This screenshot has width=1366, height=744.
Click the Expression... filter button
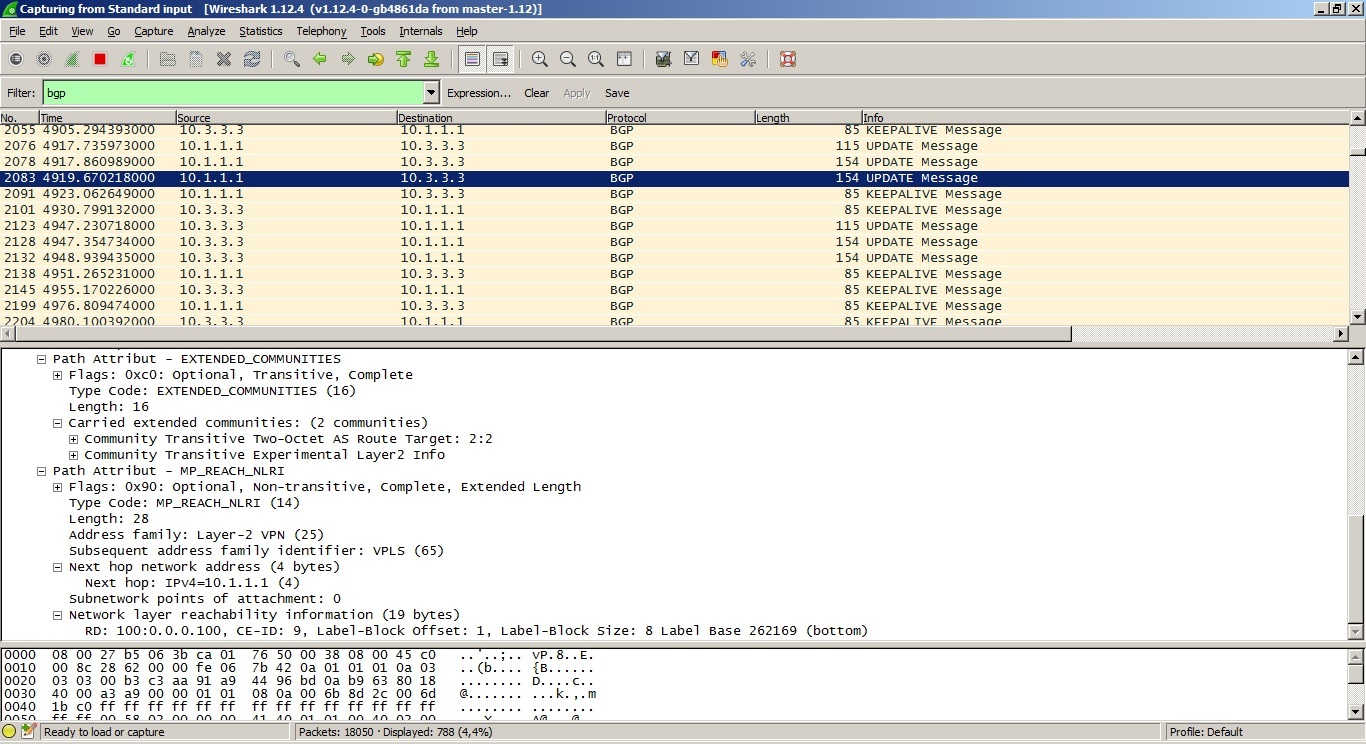tap(478, 93)
